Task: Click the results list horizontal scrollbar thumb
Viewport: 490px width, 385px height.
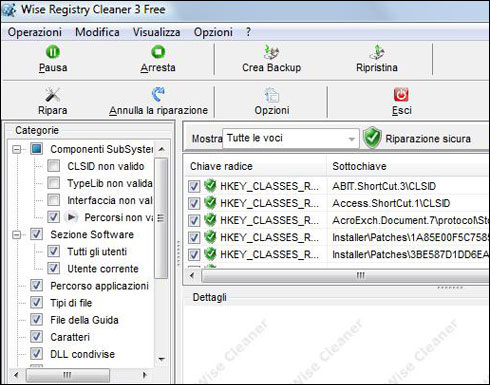Action: pos(346,276)
